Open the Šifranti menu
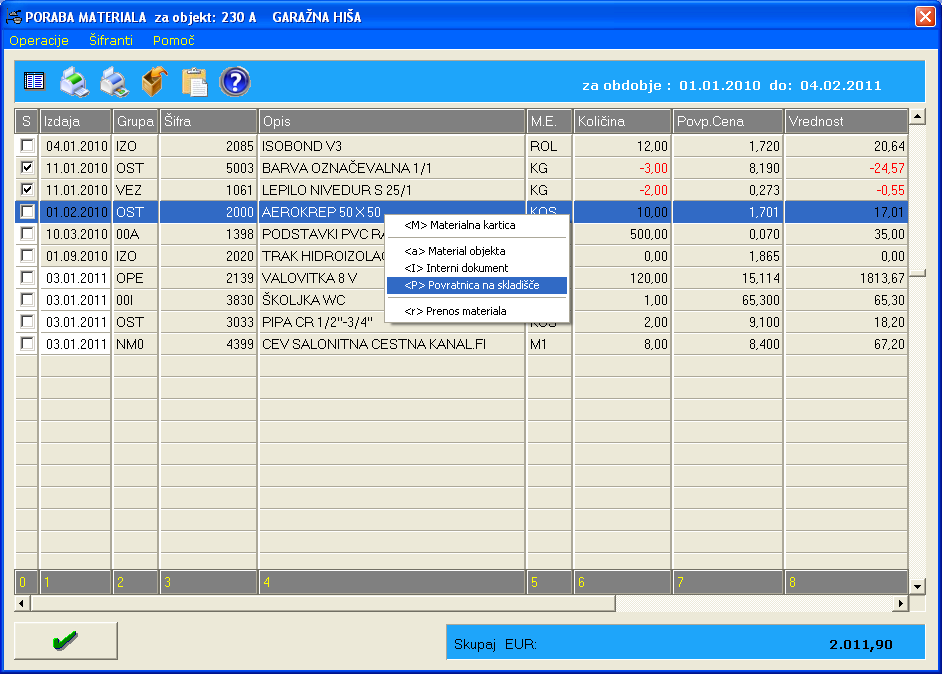Viewport: 942px width, 674px height. point(110,40)
